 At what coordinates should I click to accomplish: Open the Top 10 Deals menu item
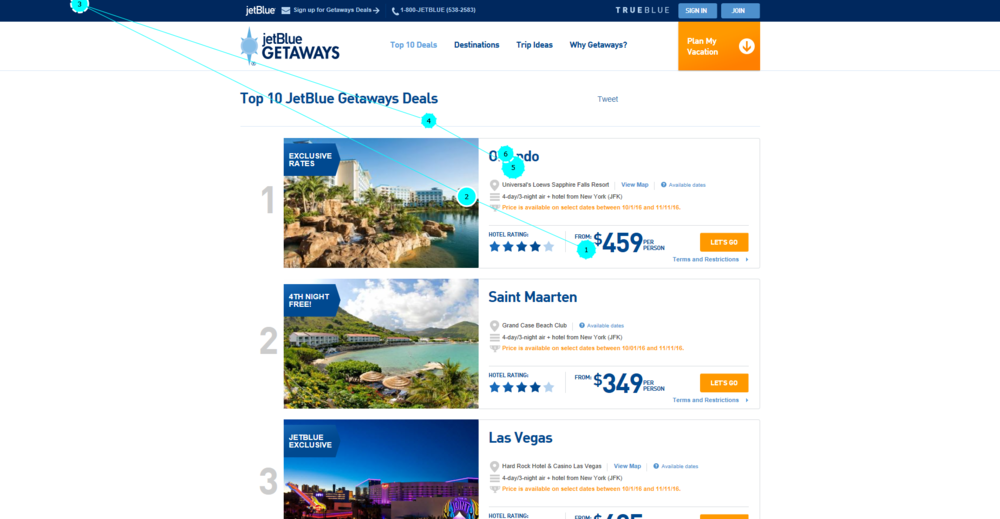pyautogui.click(x=413, y=45)
